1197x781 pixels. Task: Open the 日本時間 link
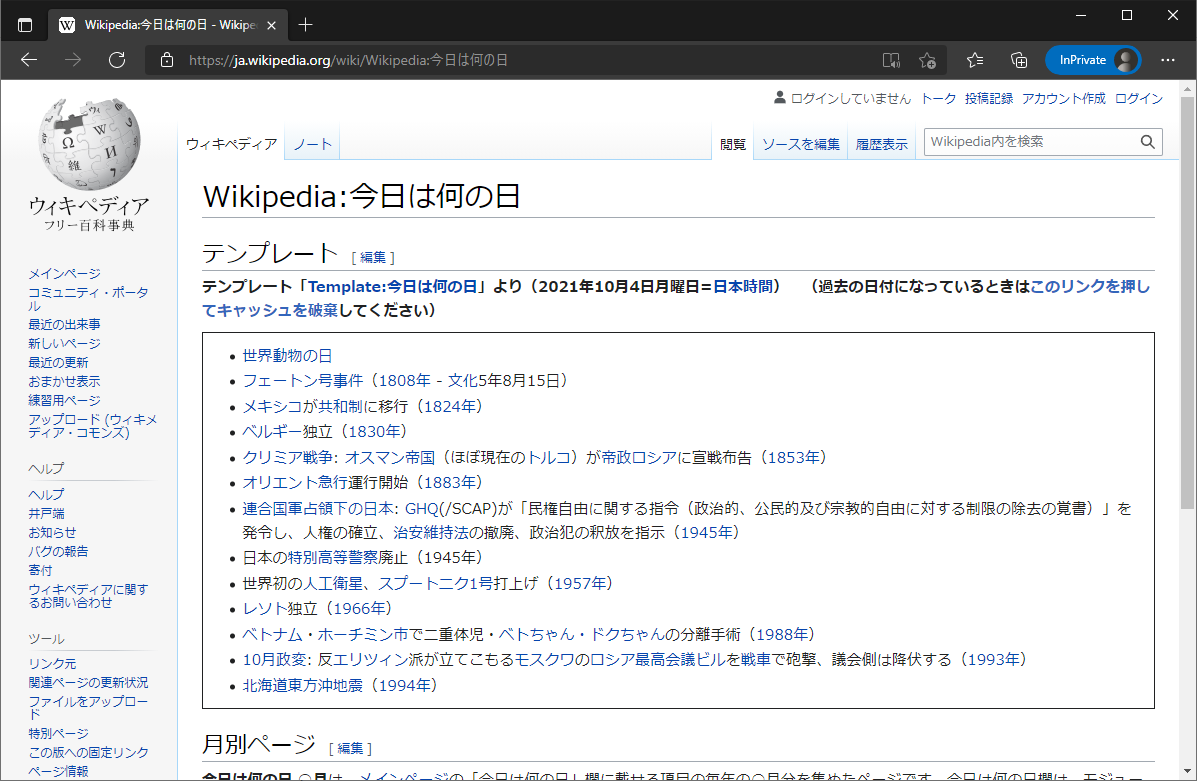(743, 287)
